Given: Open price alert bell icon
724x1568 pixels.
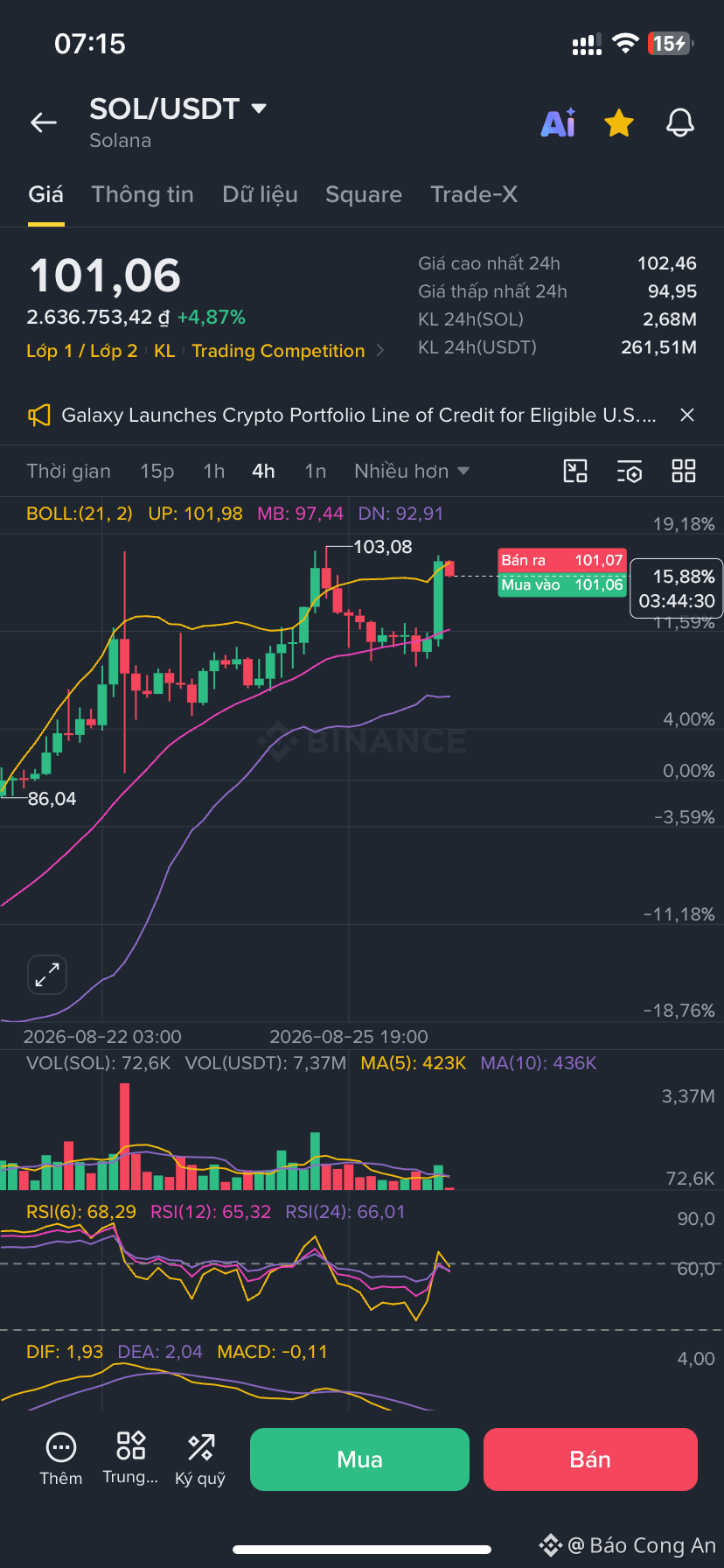Looking at the screenshot, I should [680, 123].
